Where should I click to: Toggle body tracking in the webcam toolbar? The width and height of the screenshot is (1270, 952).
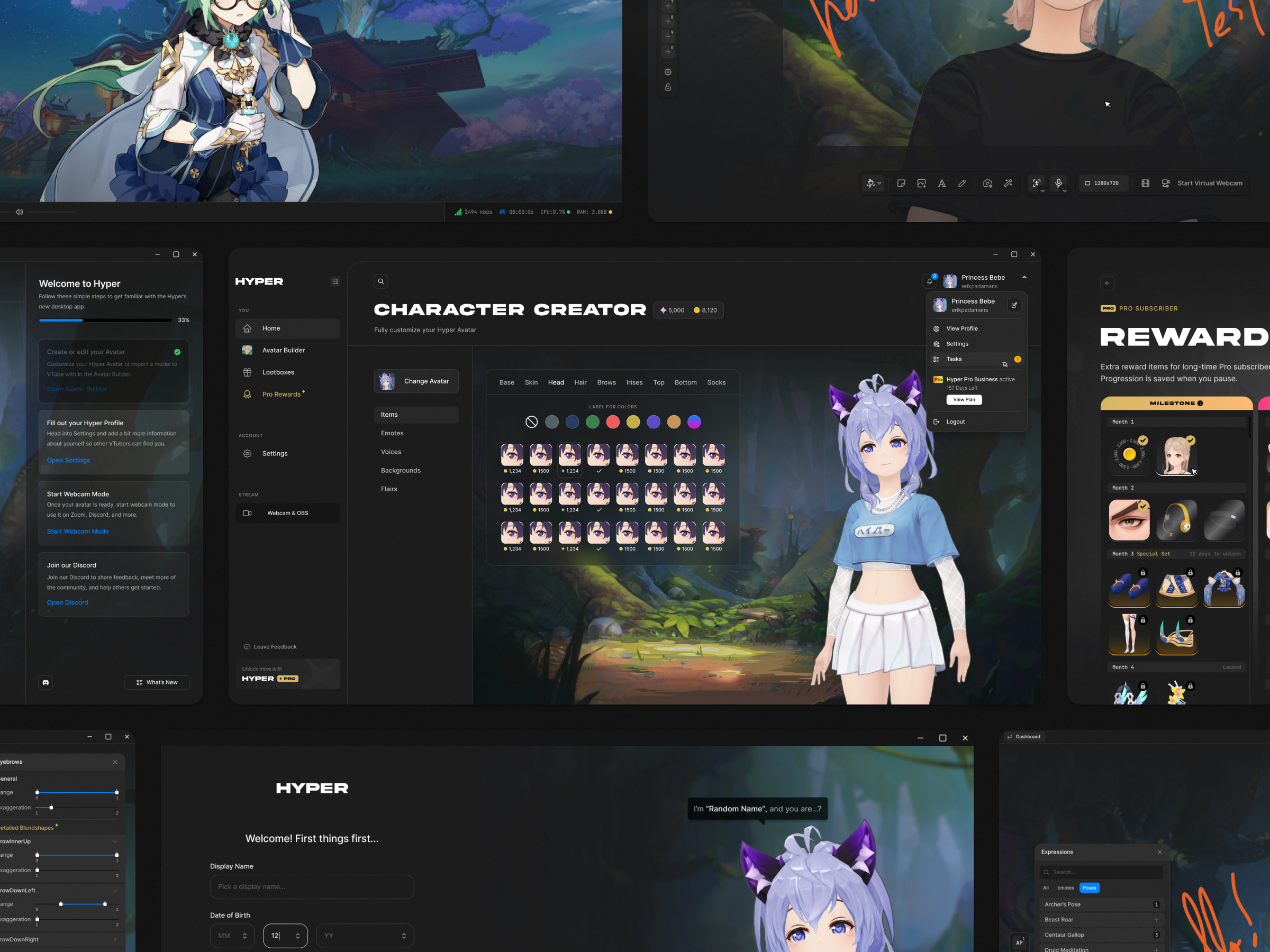1037,183
